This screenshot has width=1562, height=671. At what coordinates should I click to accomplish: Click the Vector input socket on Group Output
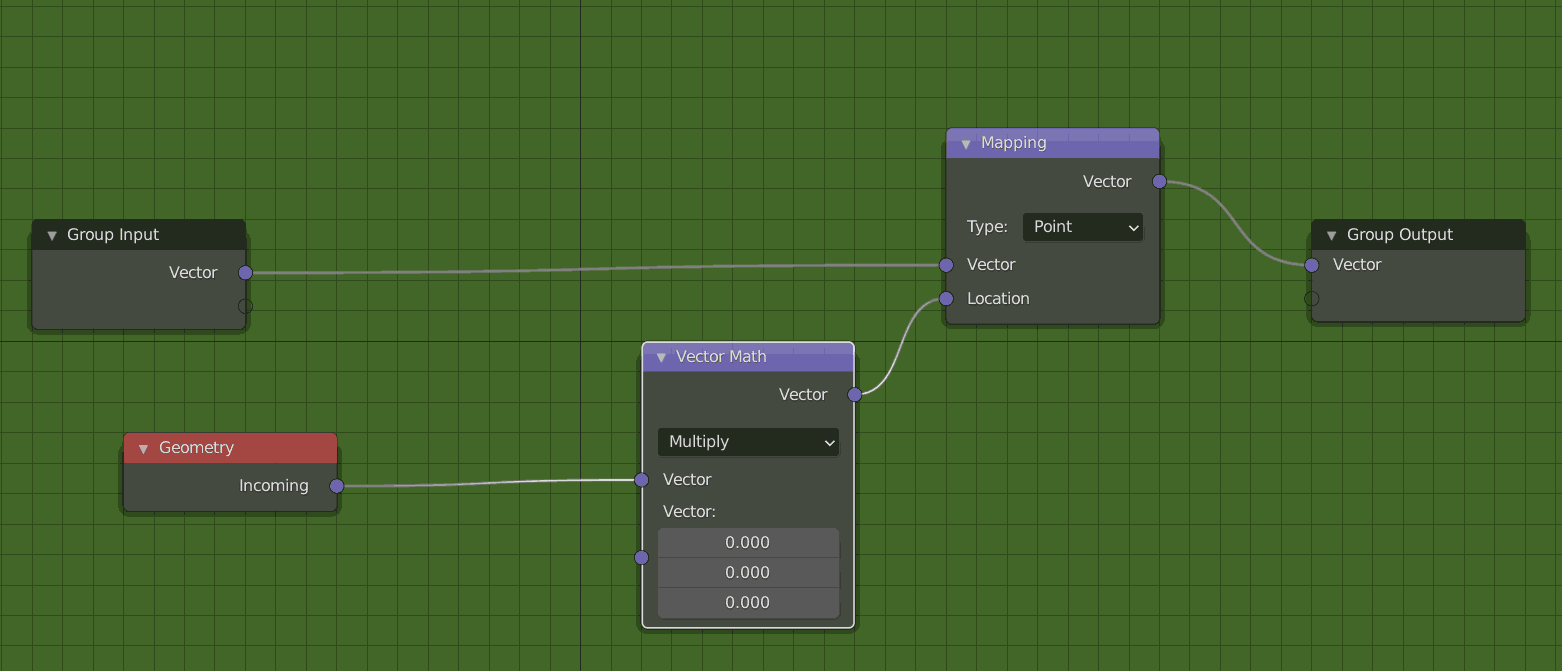1311,265
